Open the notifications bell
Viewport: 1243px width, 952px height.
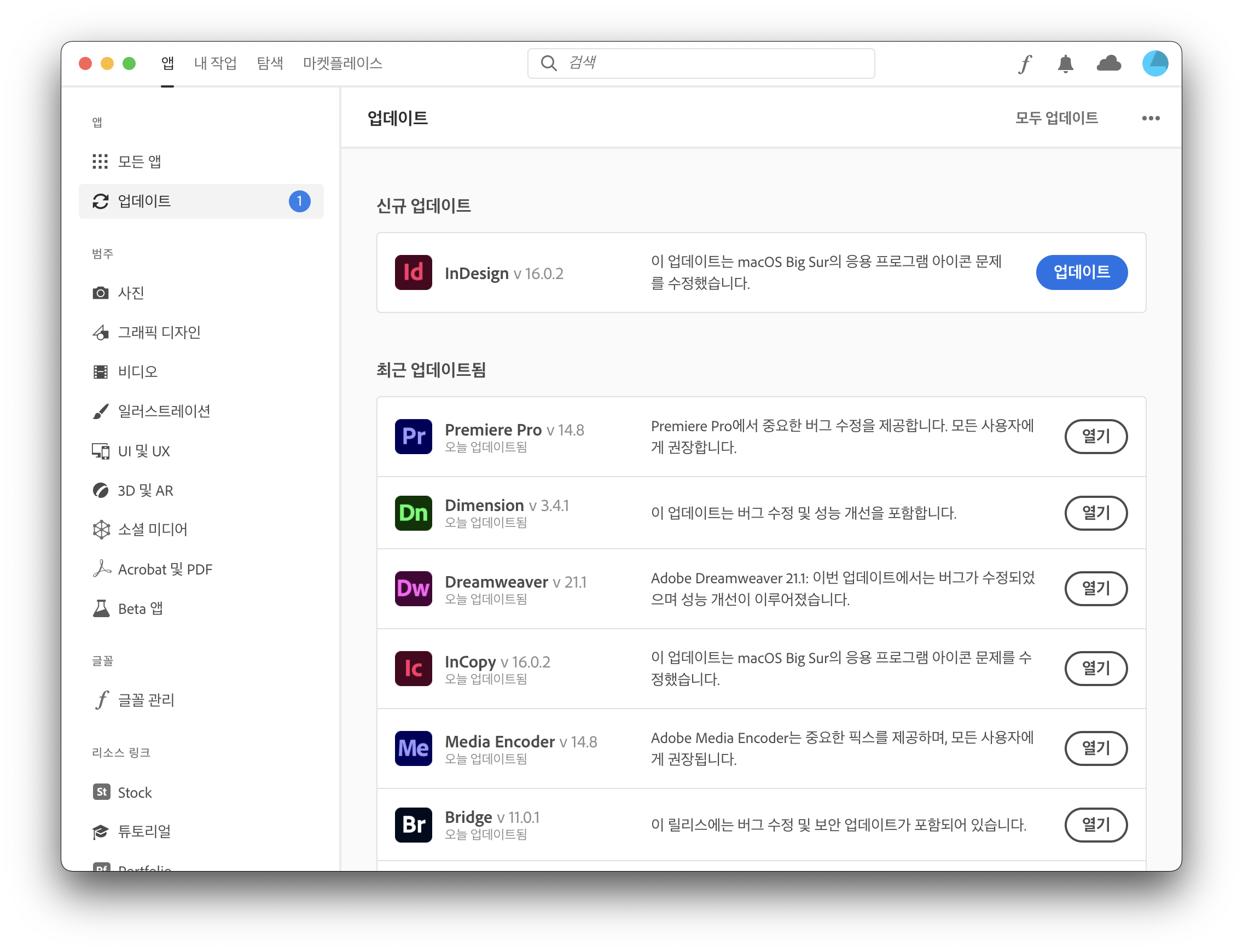click(1065, 63)
